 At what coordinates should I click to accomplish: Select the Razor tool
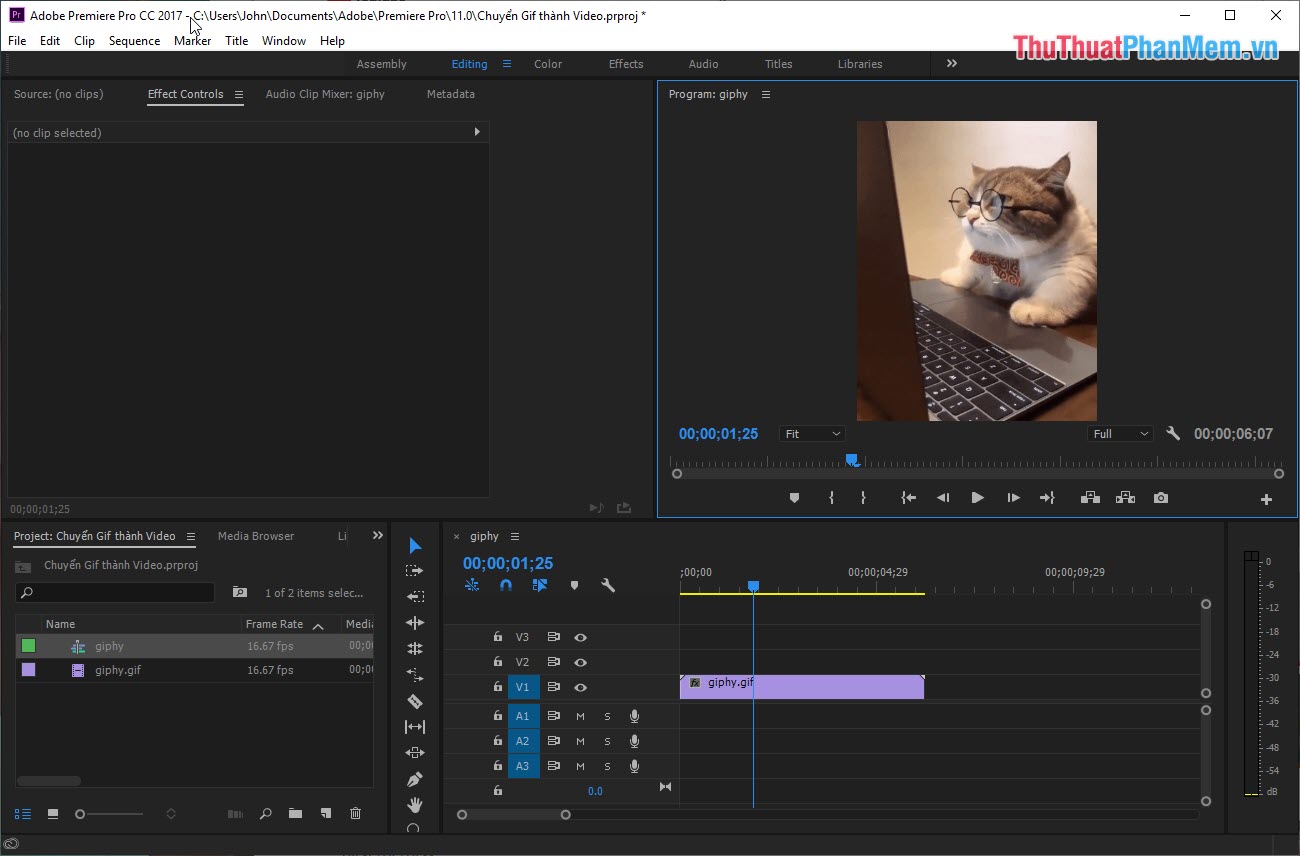tap(414, 701)
